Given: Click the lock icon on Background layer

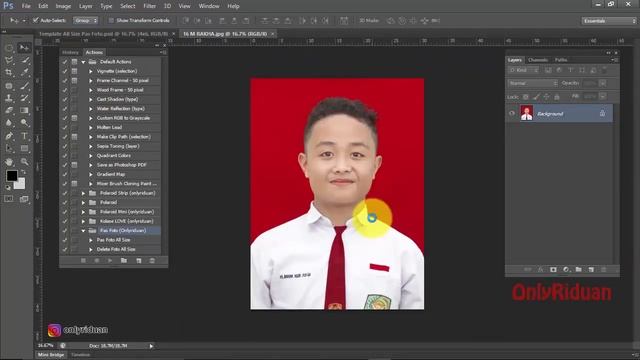Looking at the screenshot, I should pyautogui.click(x=602, y=113).
